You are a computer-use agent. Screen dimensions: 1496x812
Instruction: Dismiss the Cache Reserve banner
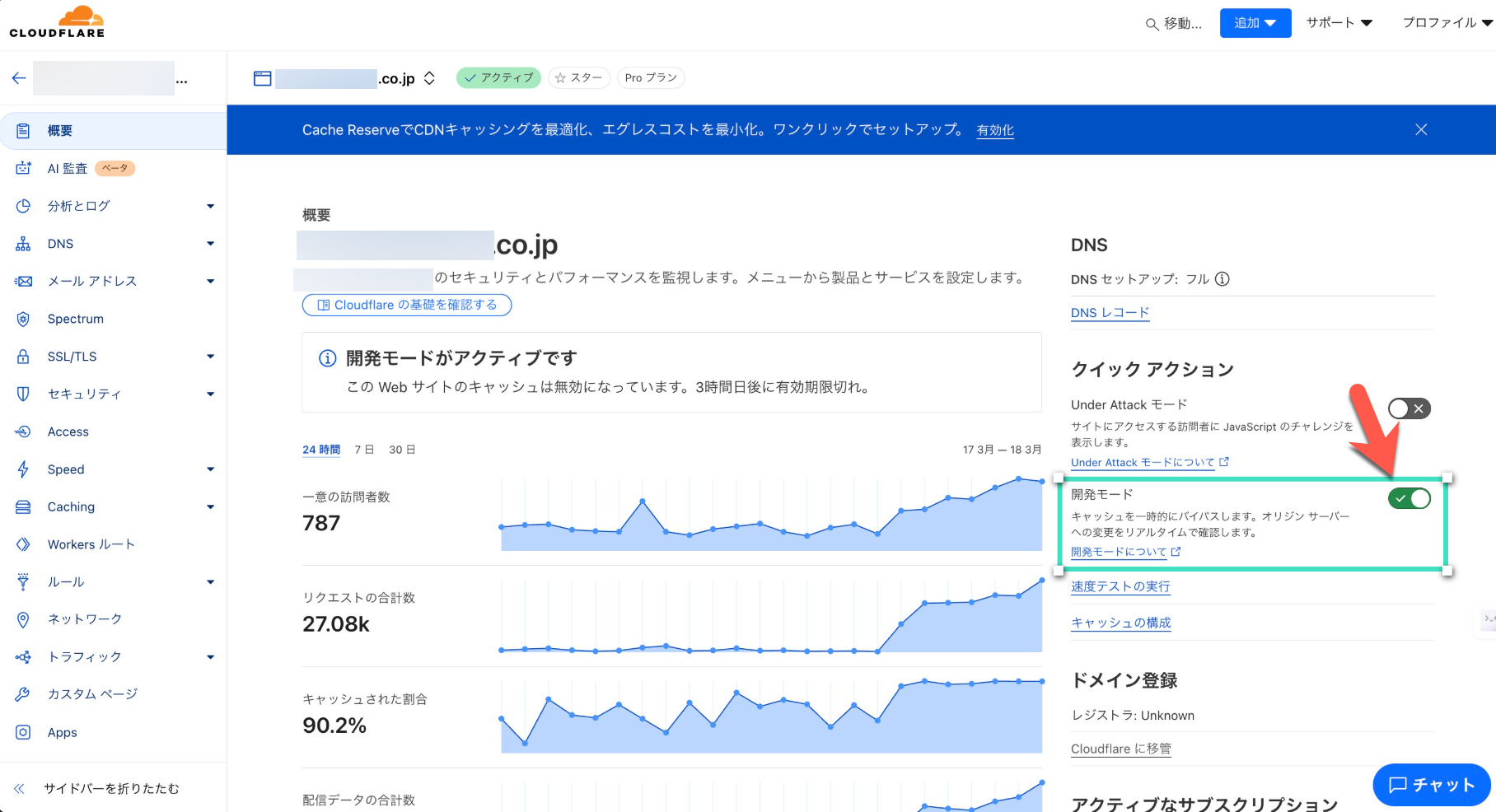click(x=1421, y=129)
